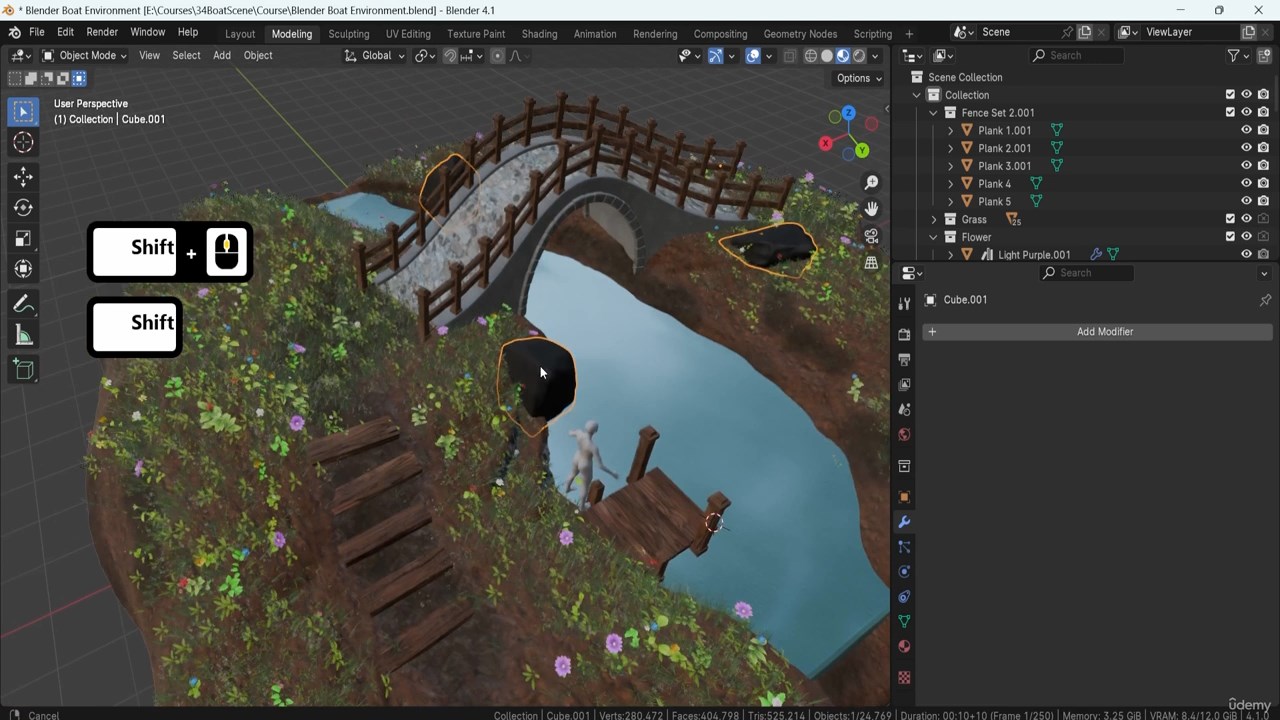Select the Annotate tool
The image size is (1280, 720).
click(23, 304)
